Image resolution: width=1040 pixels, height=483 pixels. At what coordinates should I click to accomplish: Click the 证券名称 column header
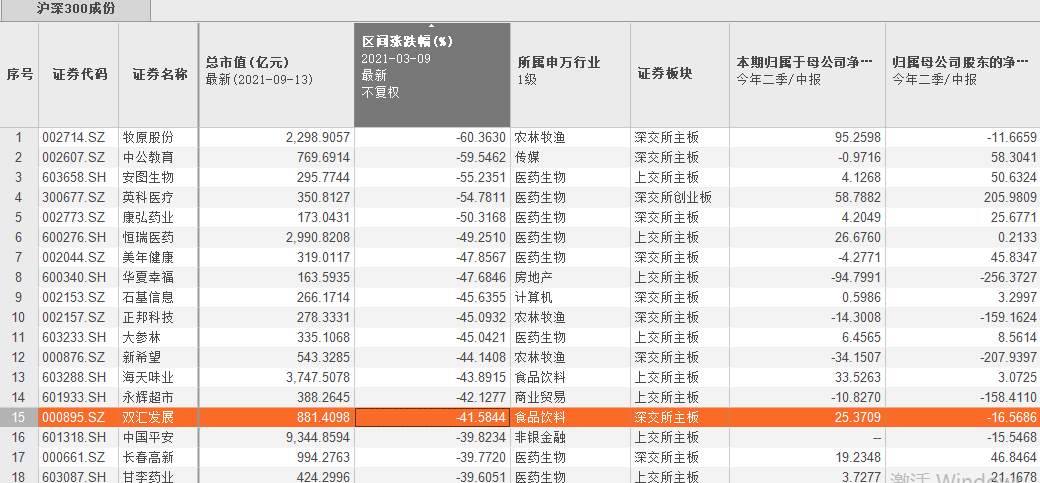159,75
